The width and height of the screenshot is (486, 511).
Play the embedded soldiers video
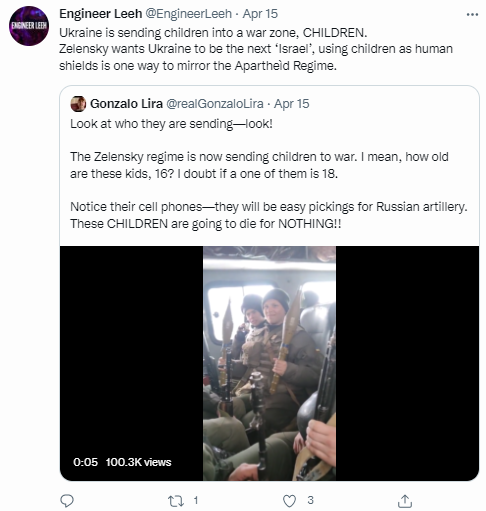[x=269, y=363]
